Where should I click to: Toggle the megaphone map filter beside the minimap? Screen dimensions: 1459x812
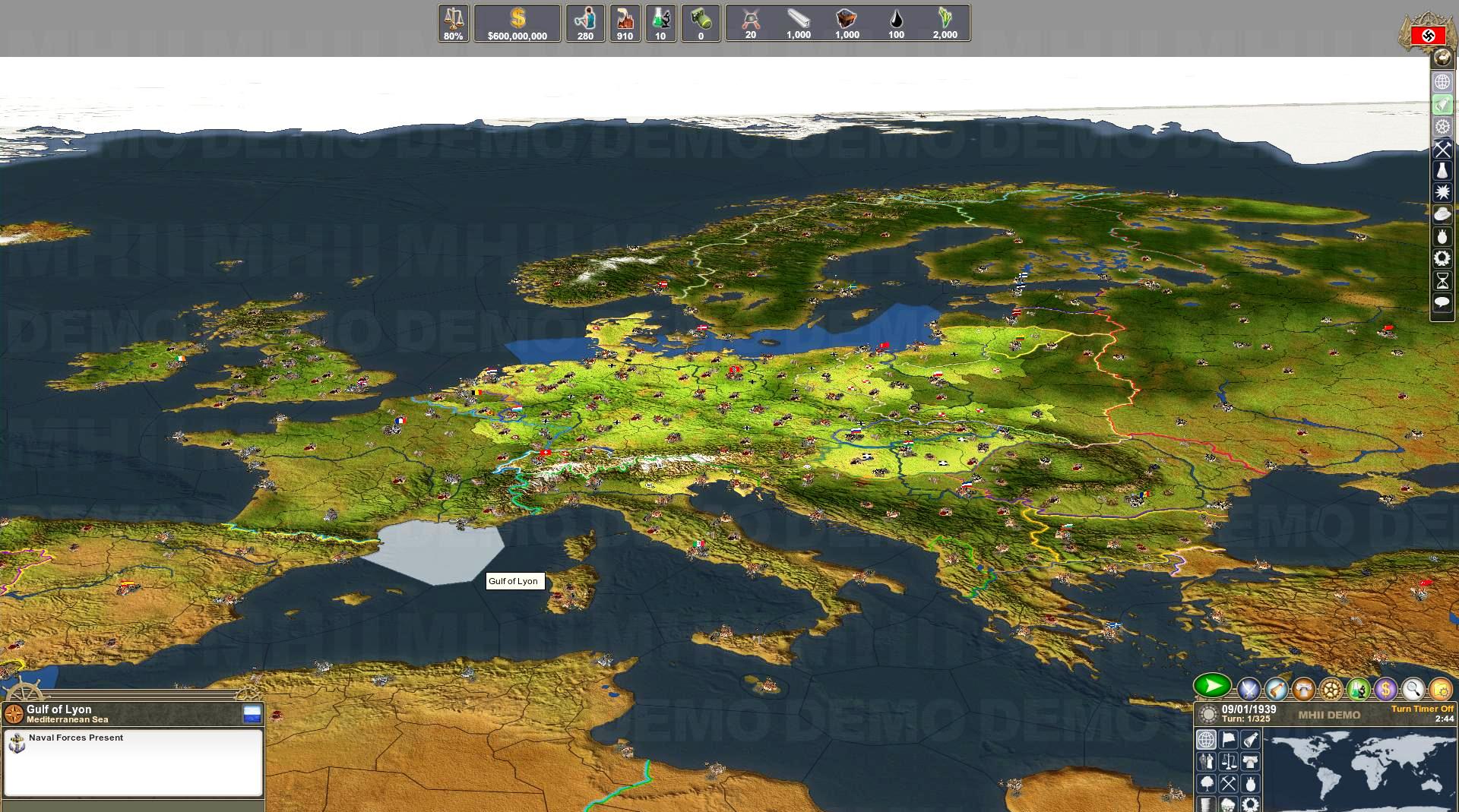[1251, 739]
